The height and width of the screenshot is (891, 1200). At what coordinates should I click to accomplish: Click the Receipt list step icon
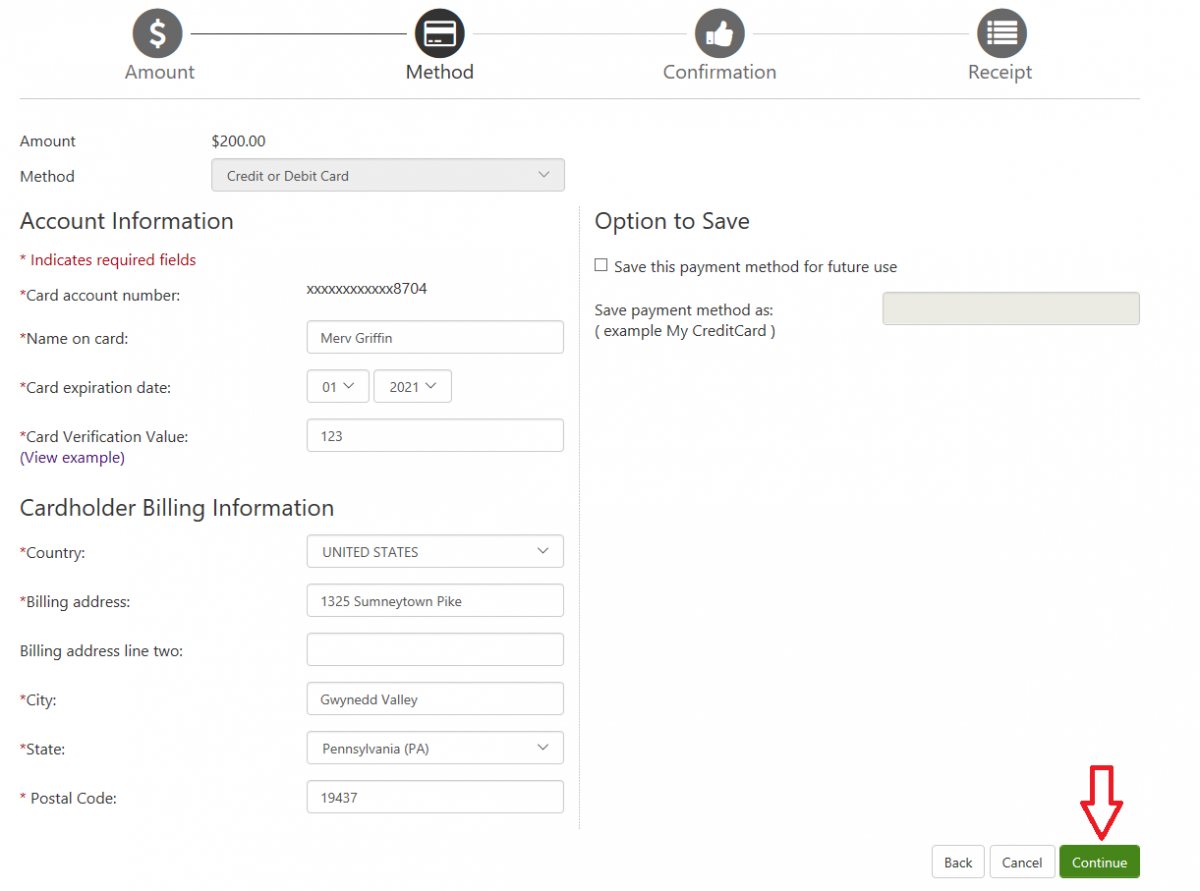1001,34
